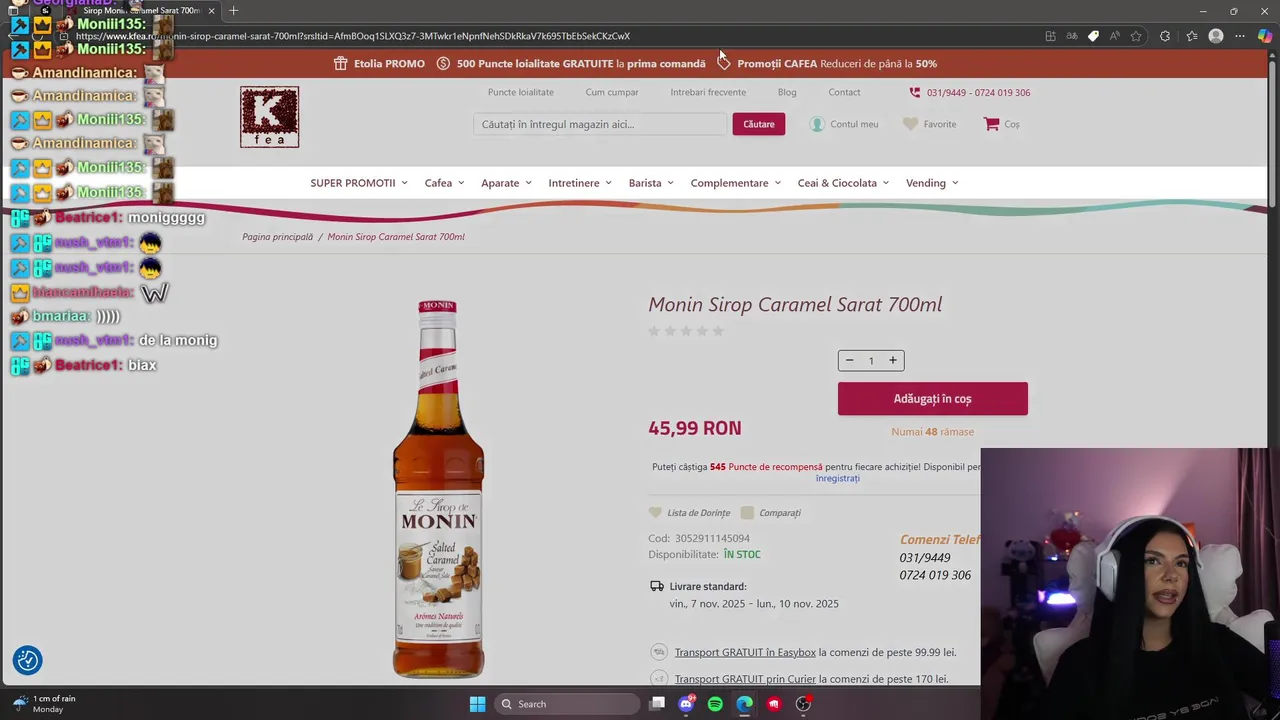
Task: Open the Copilot icon in browser toolbar
Action: (x=1265, y=36)
